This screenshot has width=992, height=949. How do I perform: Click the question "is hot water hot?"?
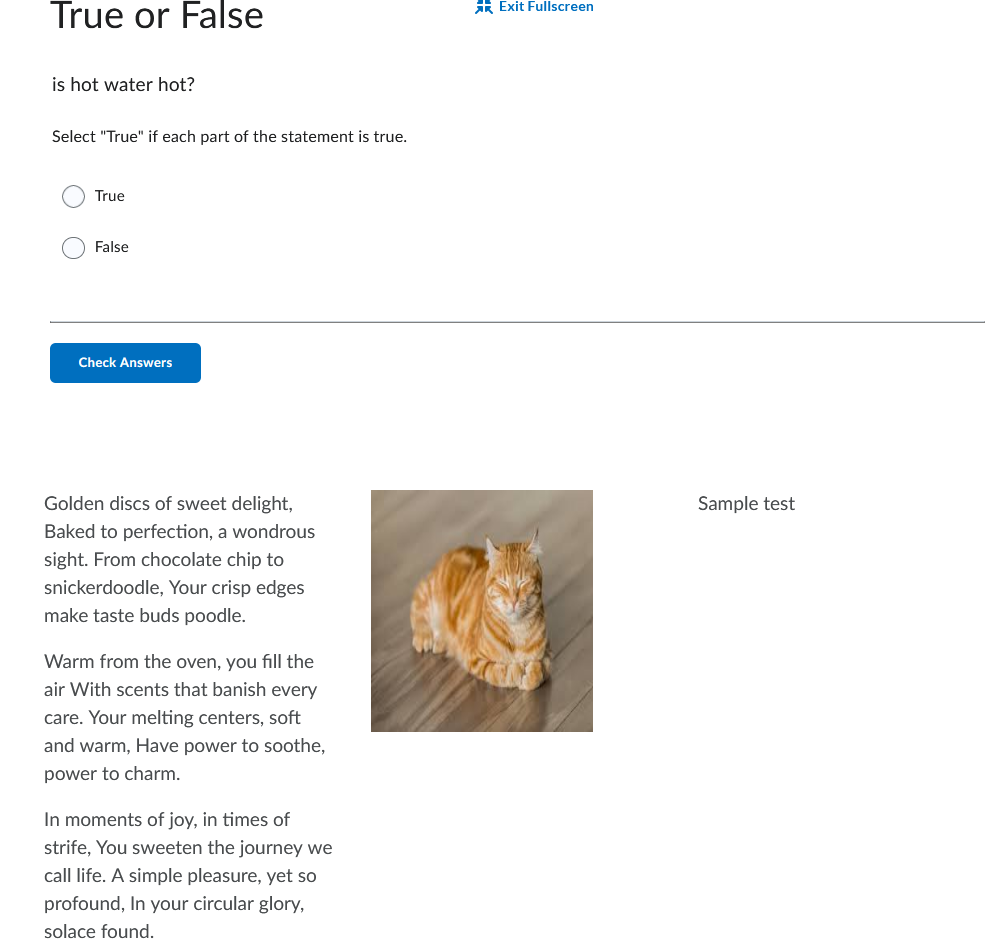(x=123, y=85)
